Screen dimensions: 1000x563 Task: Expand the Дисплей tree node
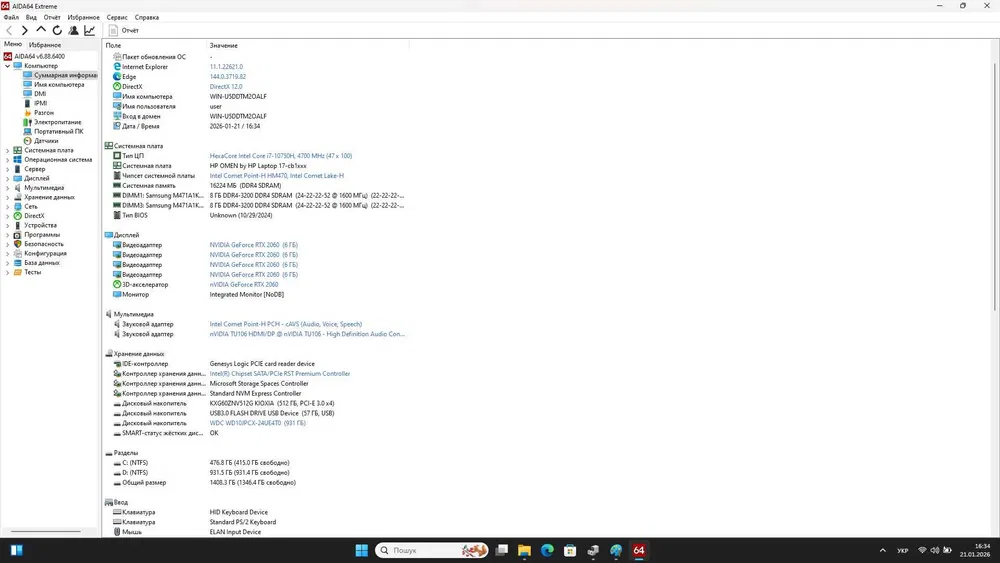(8, 179)
